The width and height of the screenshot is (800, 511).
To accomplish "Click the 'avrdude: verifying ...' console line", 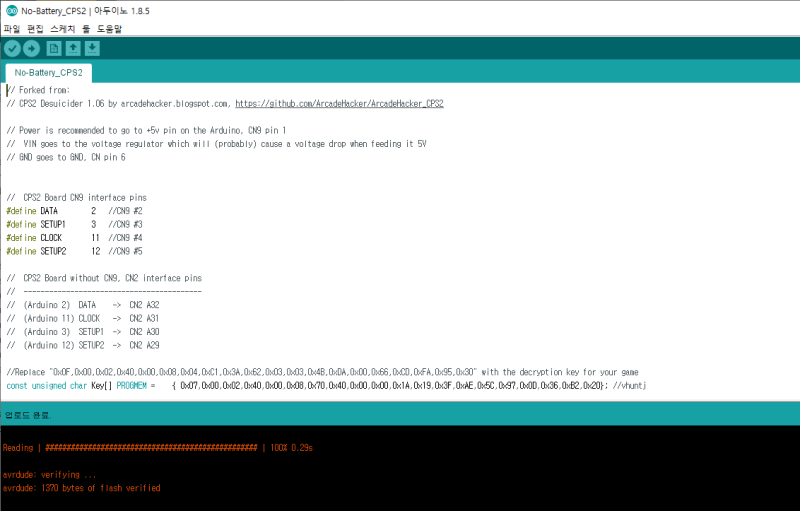I will [49, 475].
